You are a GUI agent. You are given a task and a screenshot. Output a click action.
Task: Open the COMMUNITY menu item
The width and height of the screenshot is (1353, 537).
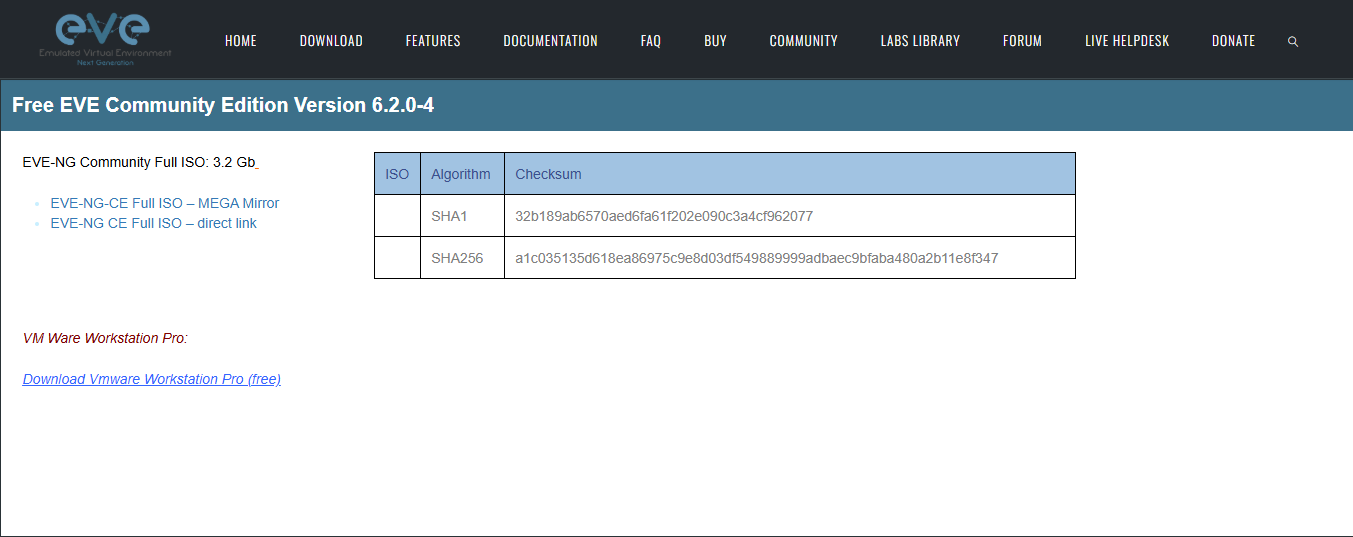coord(803,41)
